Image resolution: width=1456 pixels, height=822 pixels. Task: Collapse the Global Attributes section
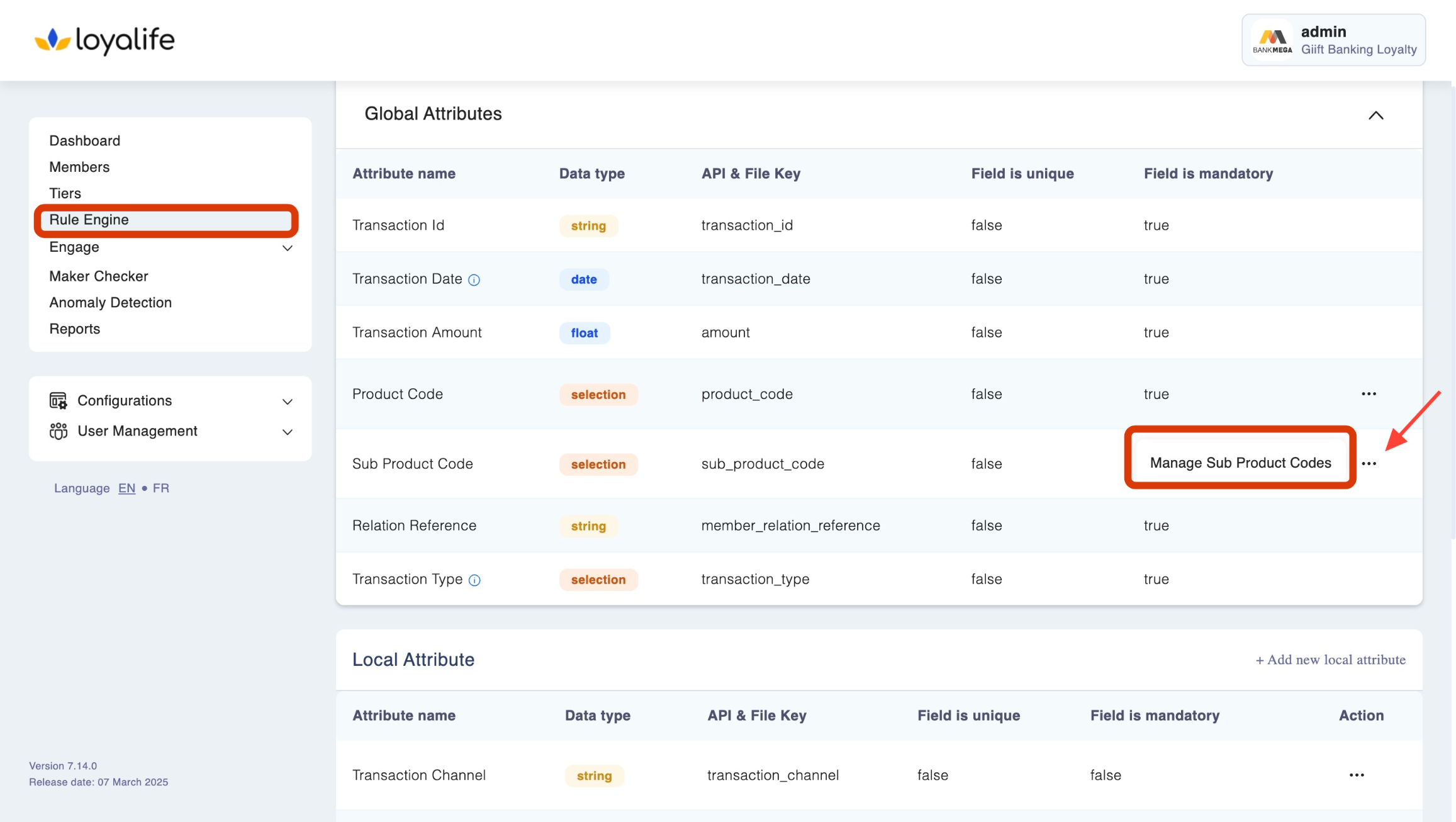coord(1375,115)
